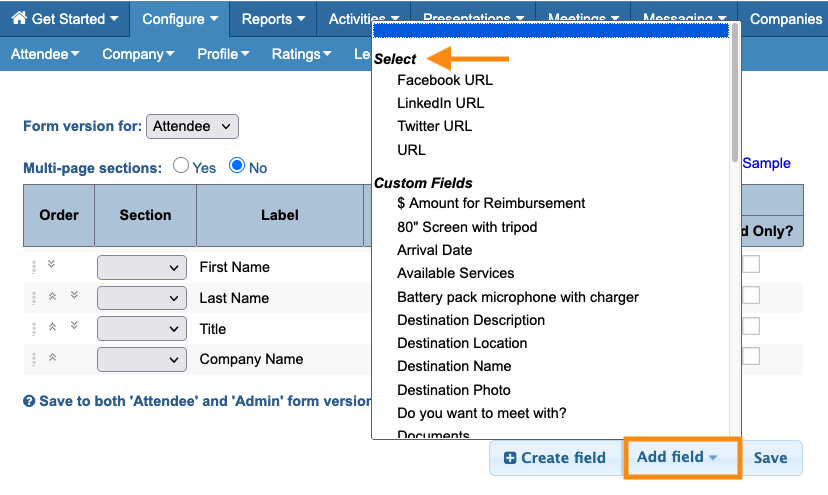This screenshot has width=828, height=495.
Task: Open the Section dropdown for Last Name
Action: point(142,298)
